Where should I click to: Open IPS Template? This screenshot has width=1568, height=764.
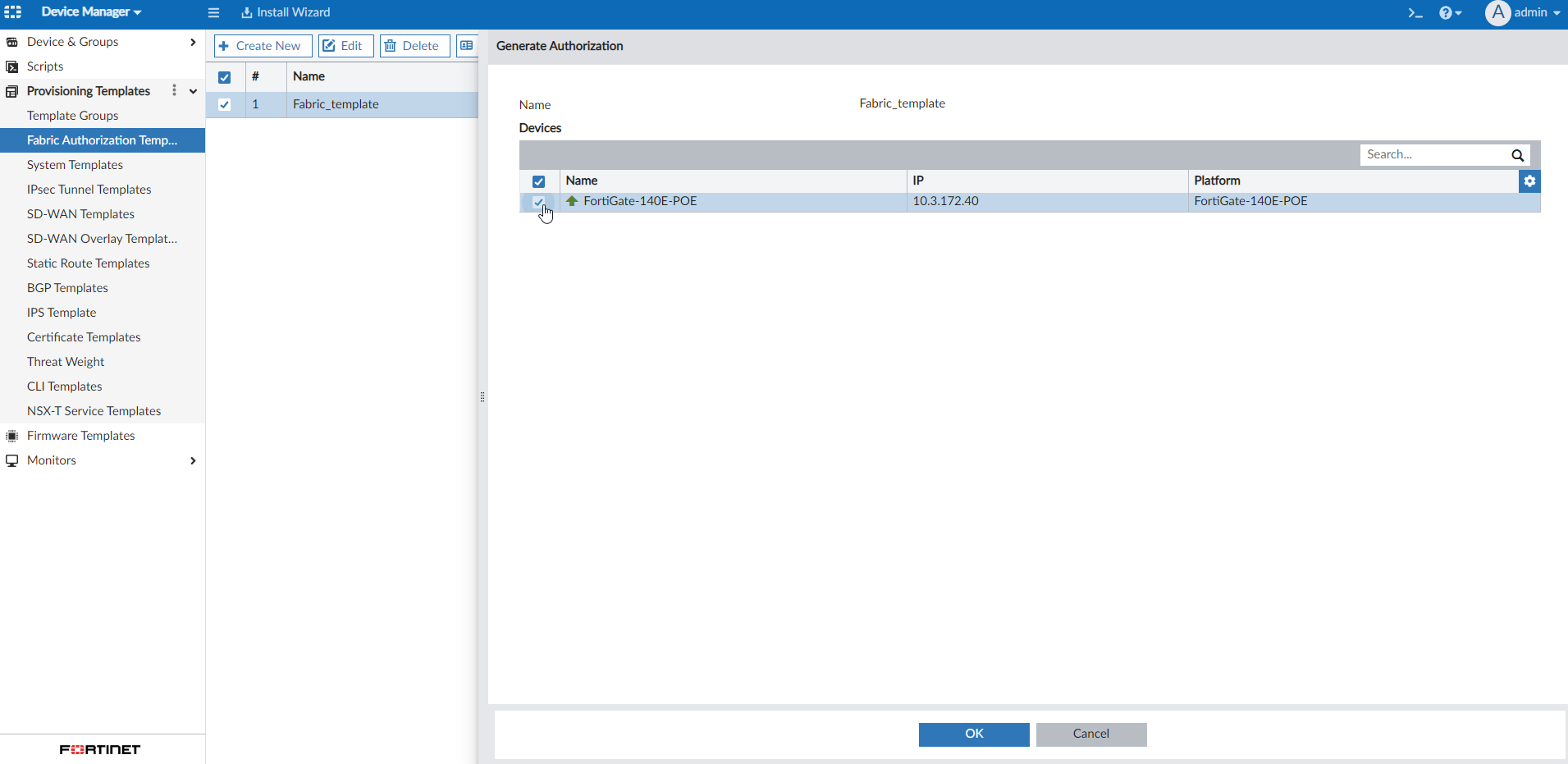62,313
